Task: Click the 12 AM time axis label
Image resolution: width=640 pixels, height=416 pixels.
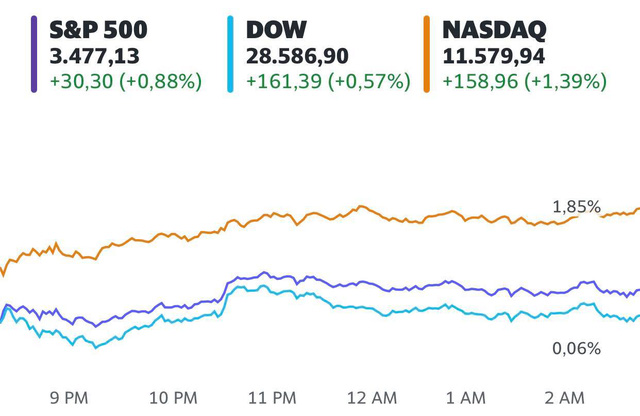Action: [372, 398]
